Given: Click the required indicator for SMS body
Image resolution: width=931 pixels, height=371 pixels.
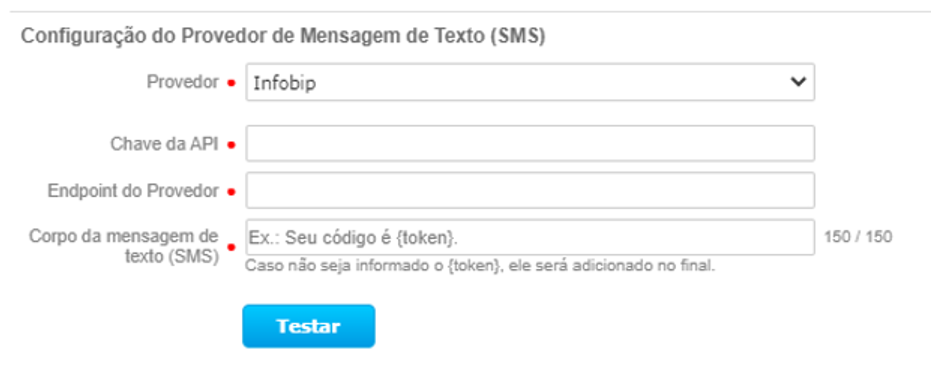Looking at the screenshot, I should click(232, 247).
